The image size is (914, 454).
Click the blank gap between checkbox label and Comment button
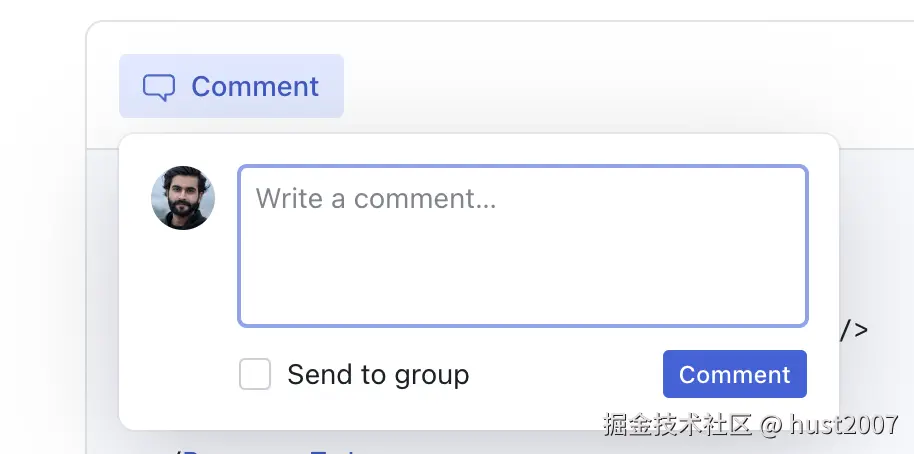565,375
